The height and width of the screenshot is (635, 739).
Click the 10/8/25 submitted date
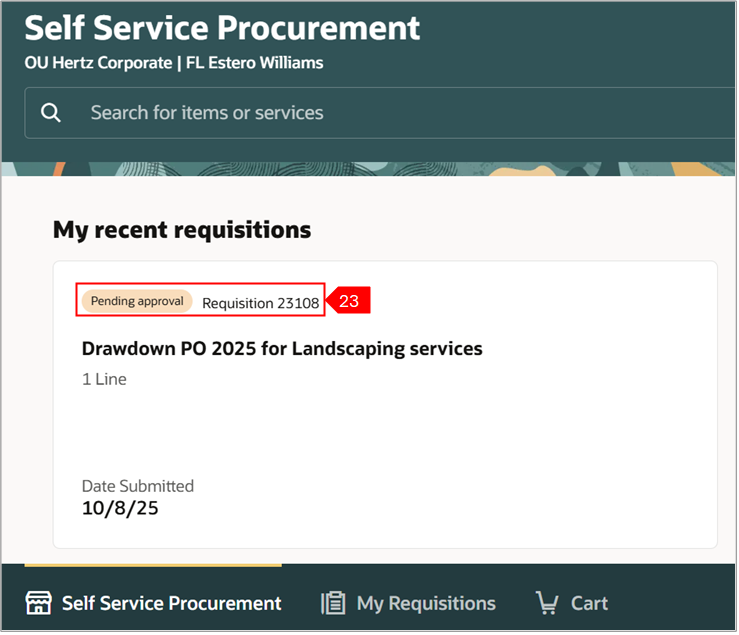(120, 508)
